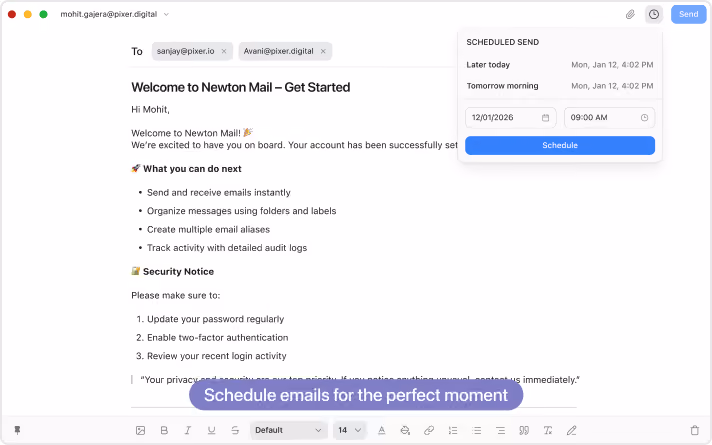
Task: Click "Track activity with detailed audit logs" bullet
Action: [227, 248]
